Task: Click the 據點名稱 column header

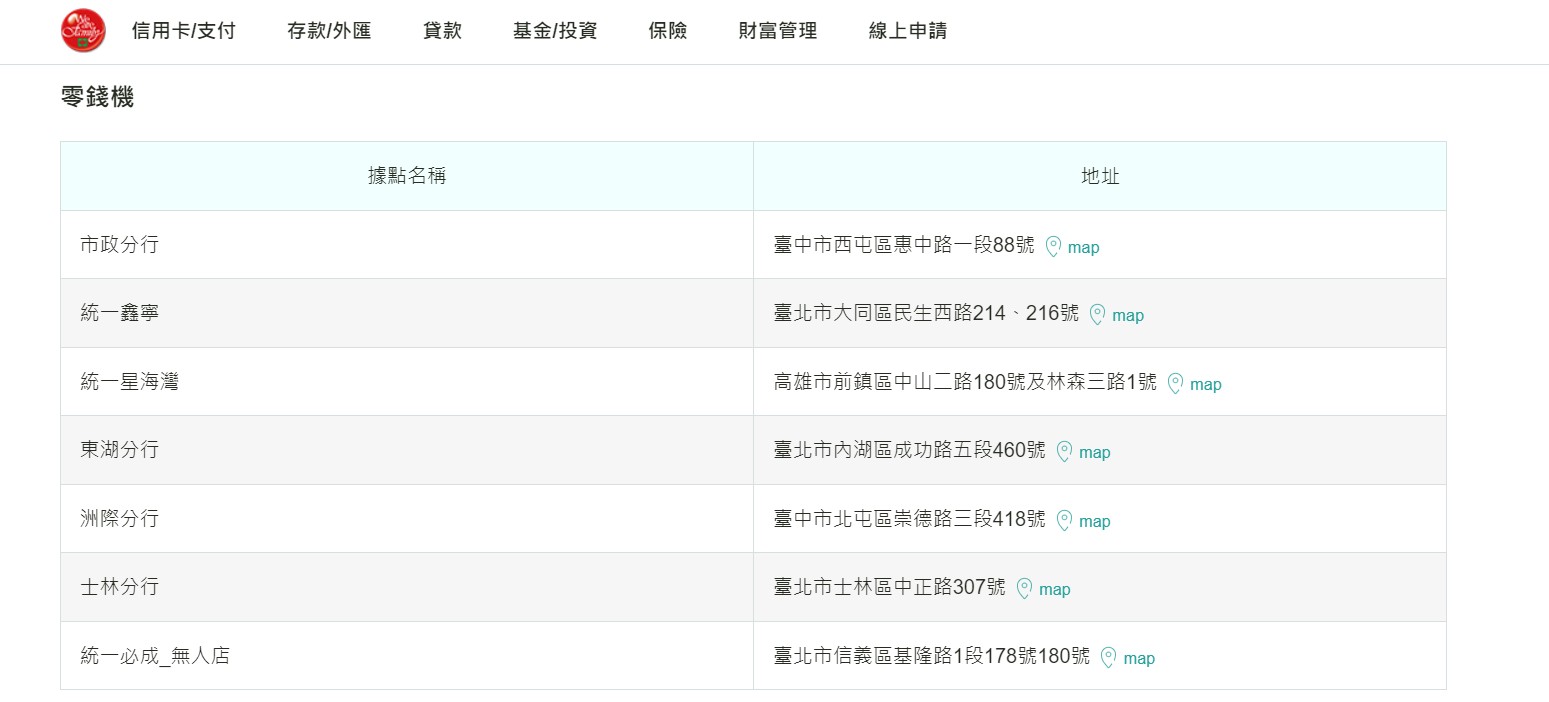Action: click(407, 176)
